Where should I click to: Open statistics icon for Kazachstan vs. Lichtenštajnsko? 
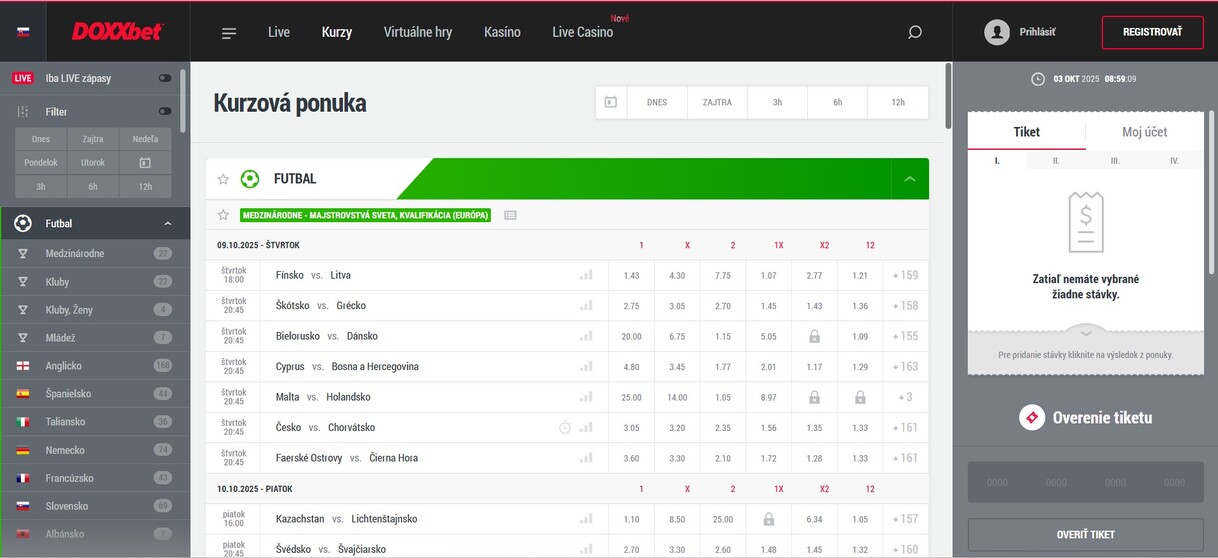586,519
